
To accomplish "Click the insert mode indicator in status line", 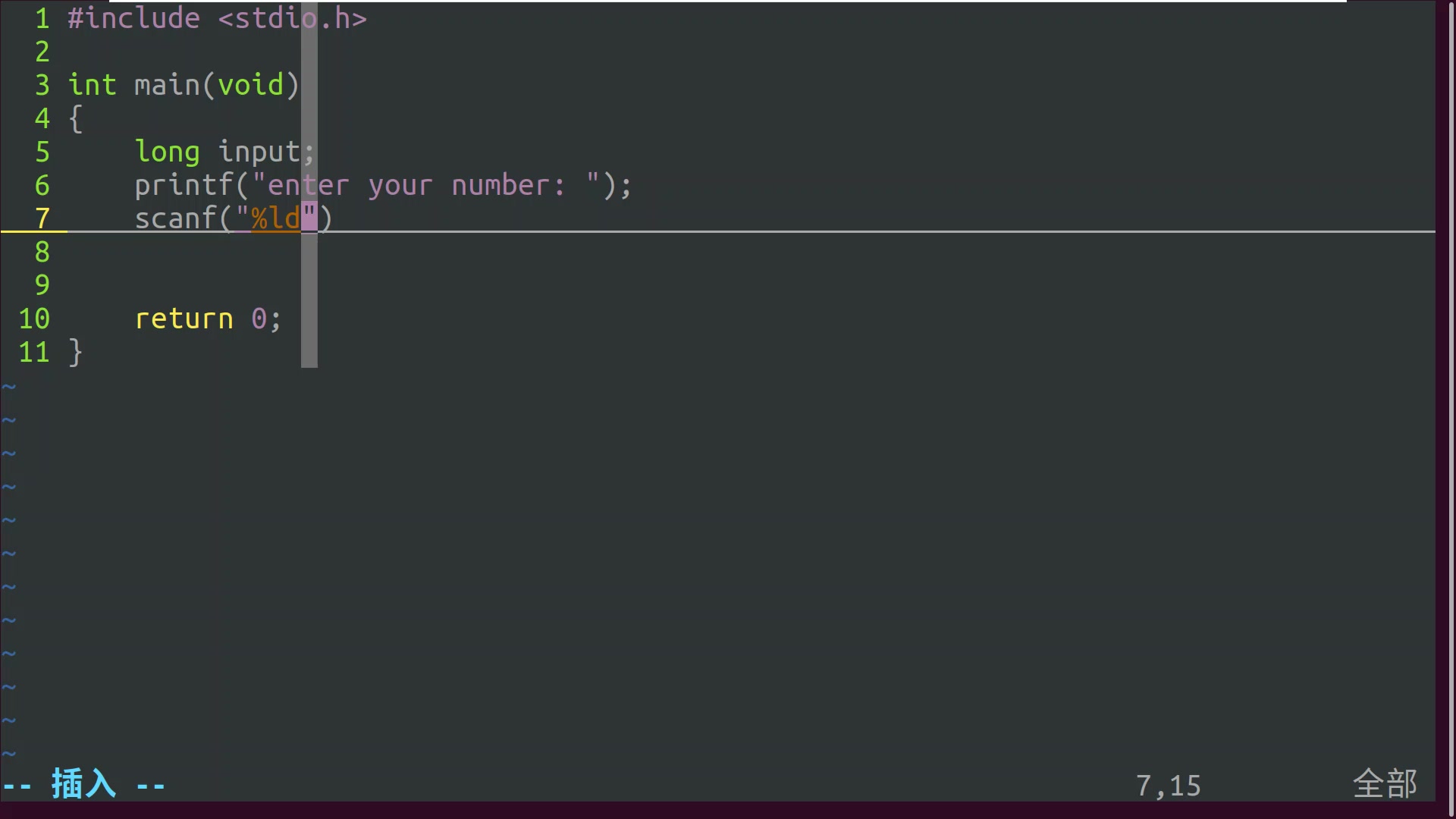I will [x=84, y=784].
